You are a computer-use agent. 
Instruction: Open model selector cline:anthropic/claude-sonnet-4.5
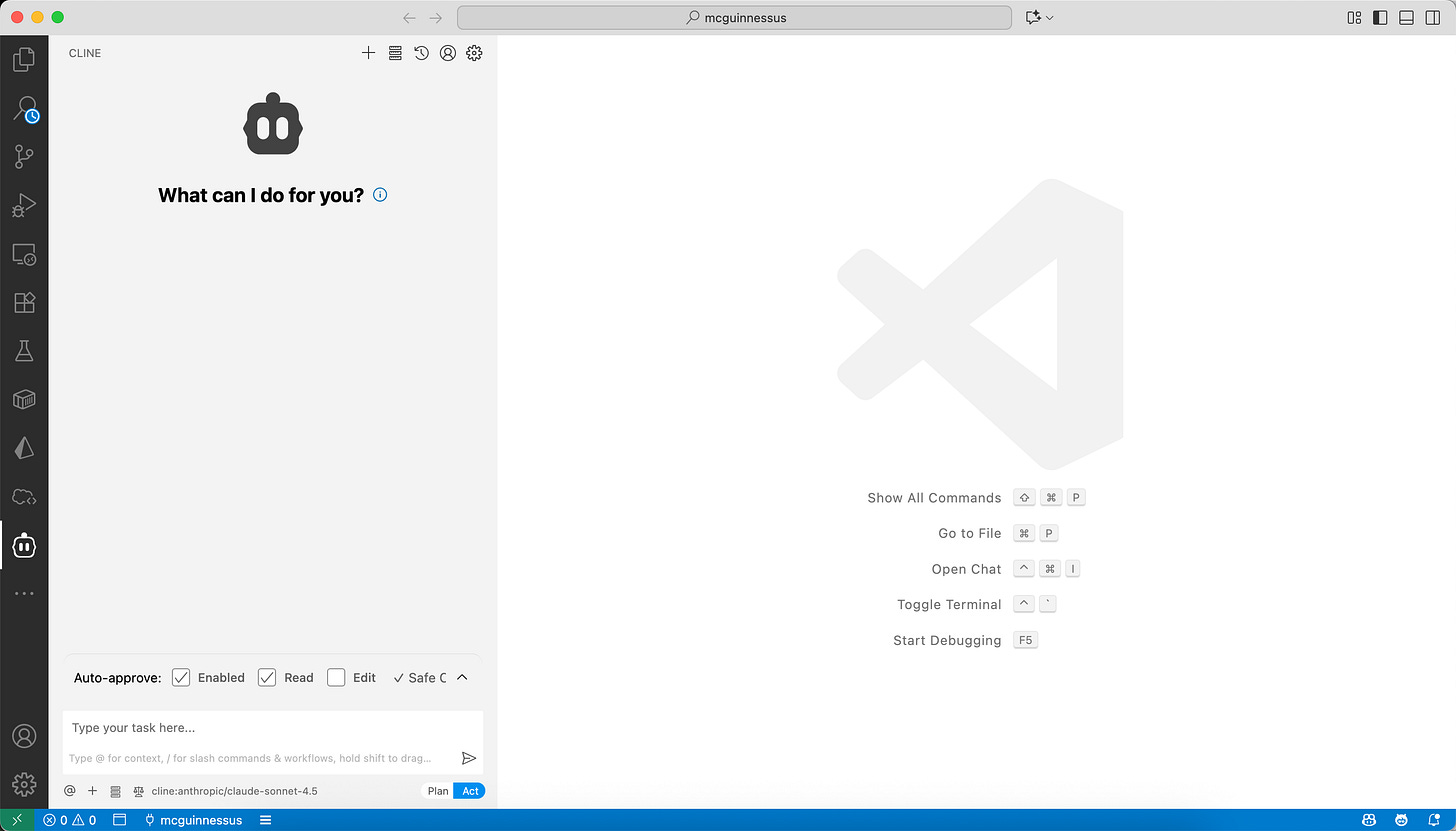coord(234,791)
